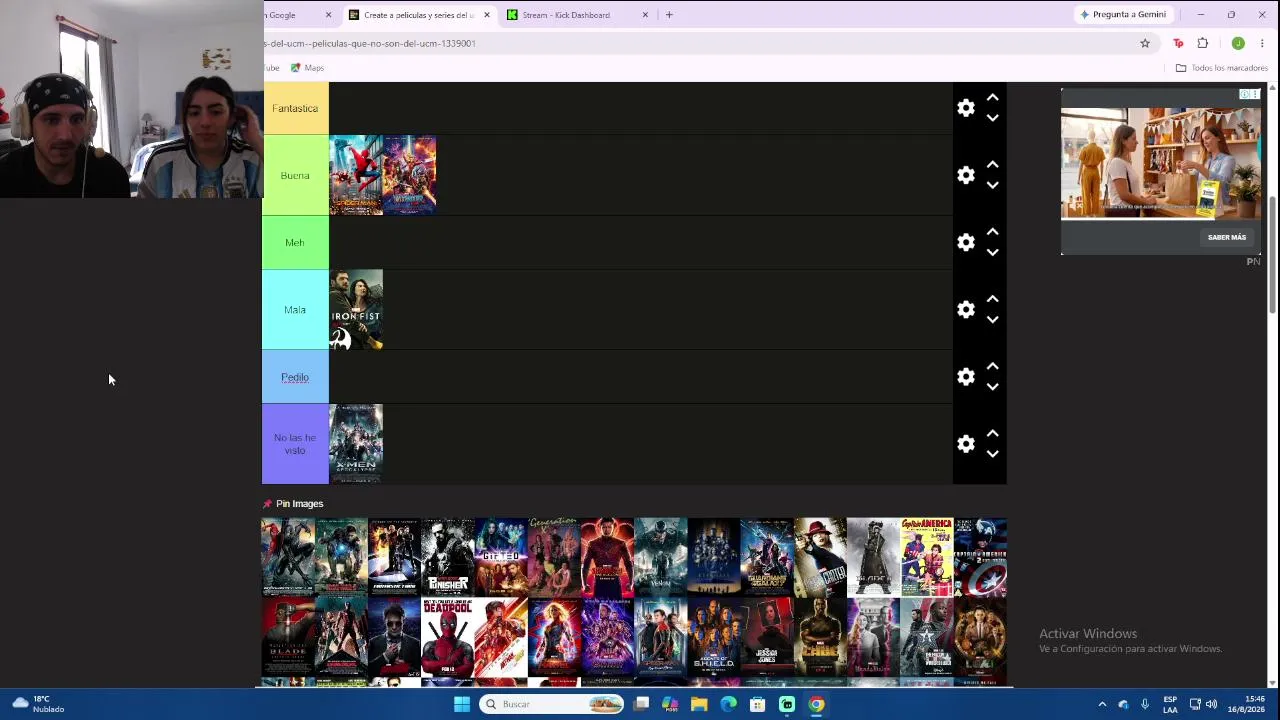
Task: Open the Chrome three-dot menu
Action: [1262, 43]
